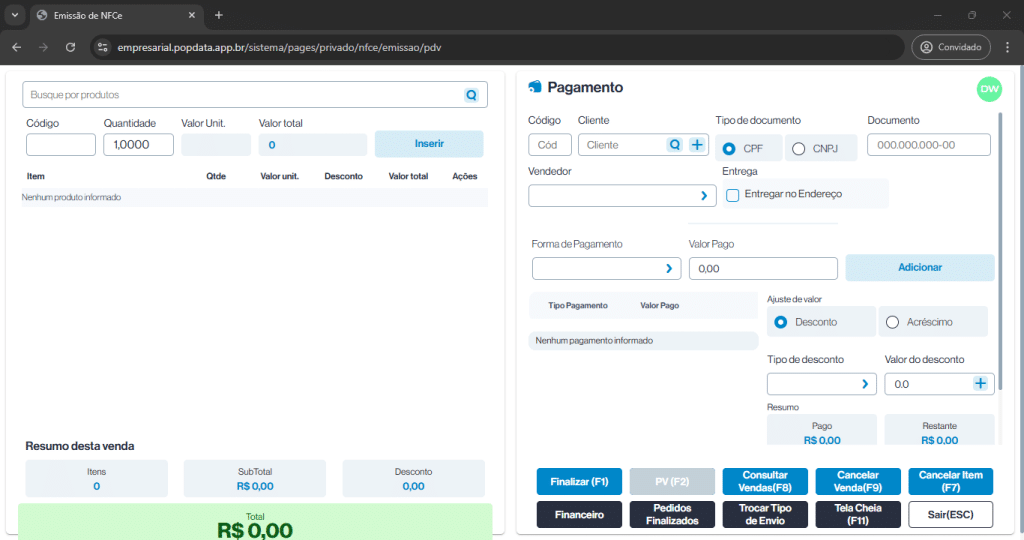Open the Forma de Pagamento dropdown
The image size is (1024, 540).
tap(669, 269)
